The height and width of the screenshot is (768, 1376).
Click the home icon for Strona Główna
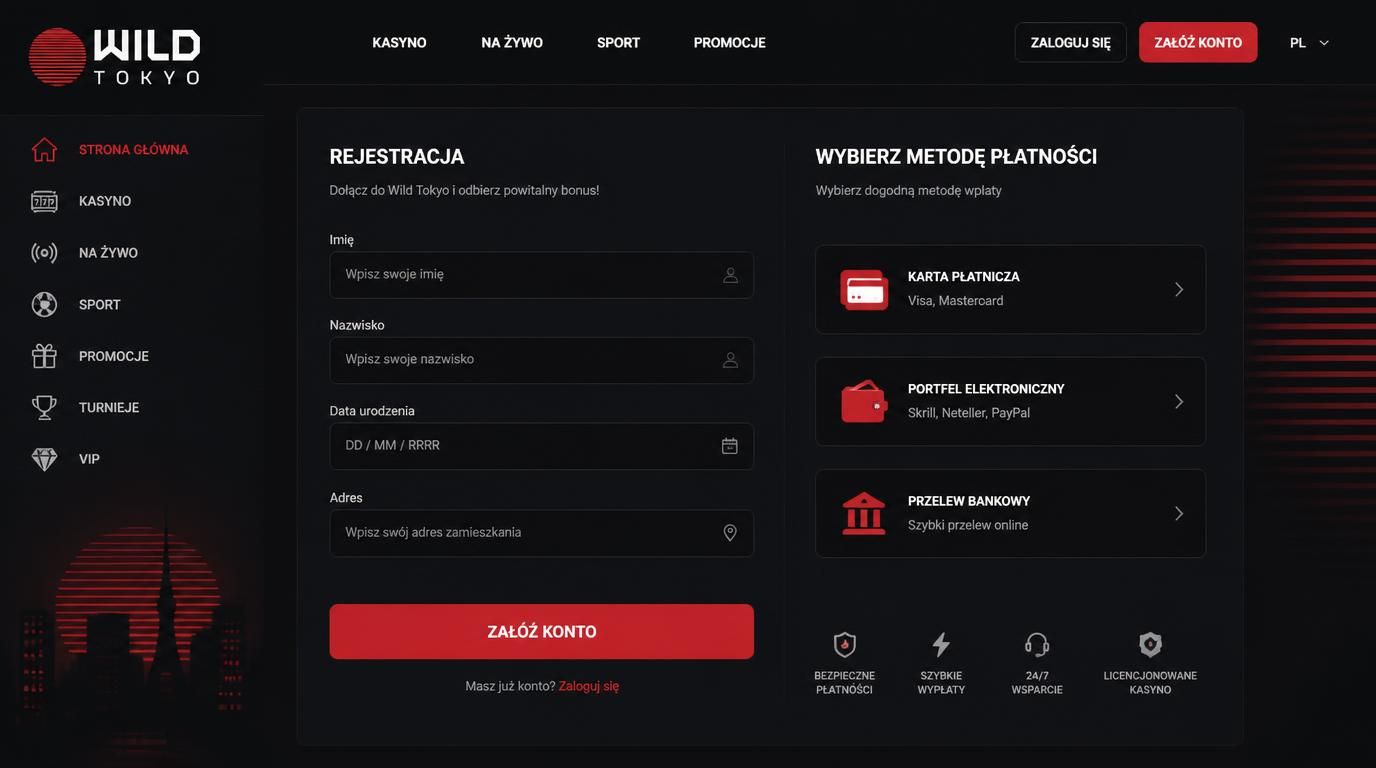pyautogui.click(x=44, y=149)
